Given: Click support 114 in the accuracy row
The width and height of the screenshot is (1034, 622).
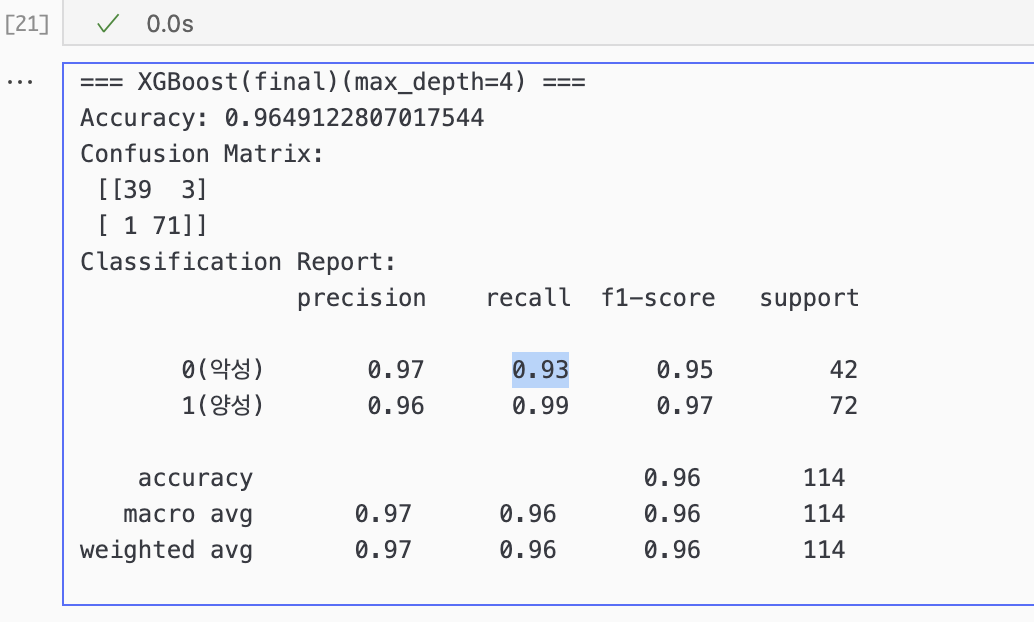Looking at the screenshot, I should pyautogui.click(x=824, y=478).
